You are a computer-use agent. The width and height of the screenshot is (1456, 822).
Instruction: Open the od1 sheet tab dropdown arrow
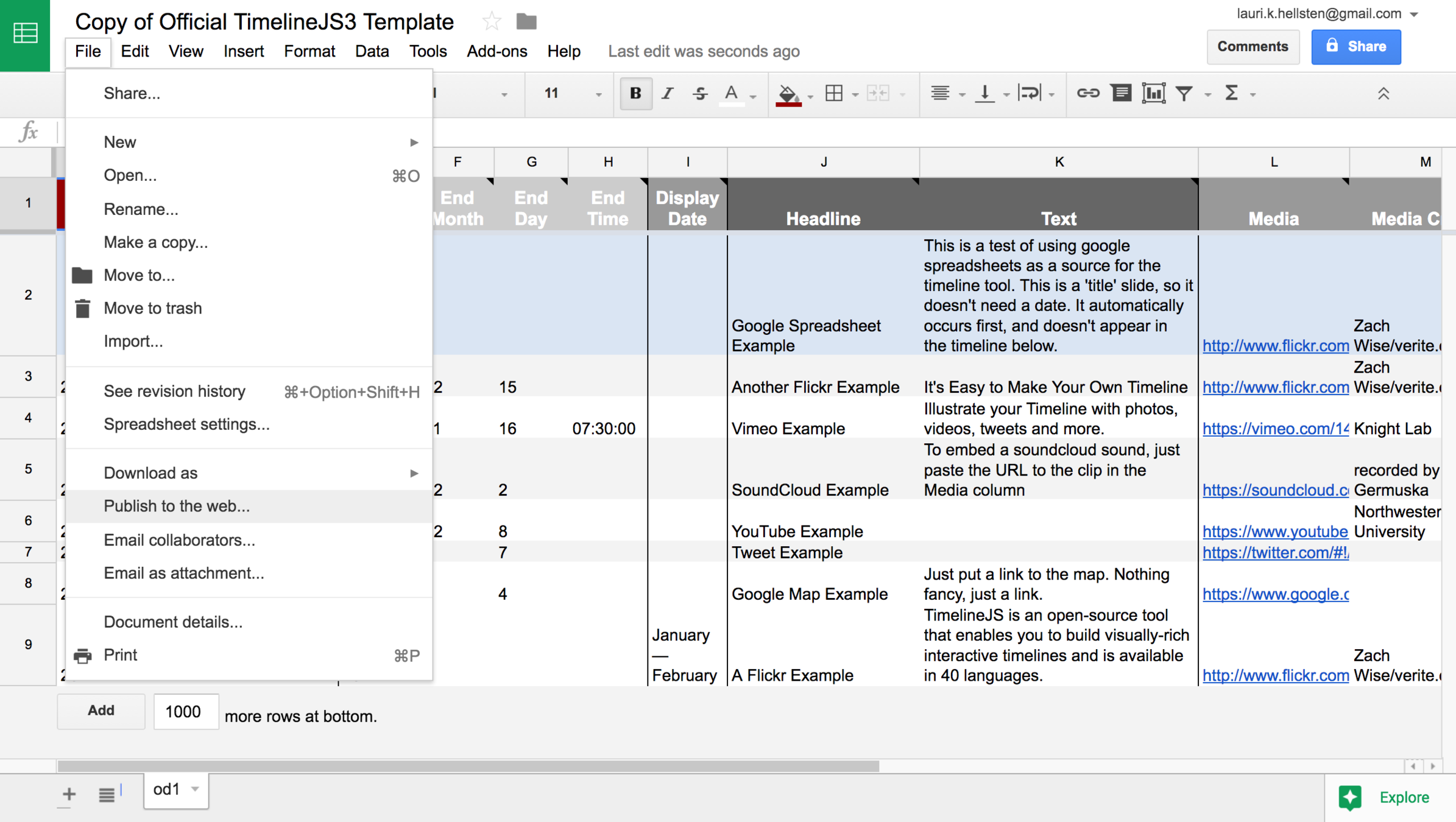[195, 789]
